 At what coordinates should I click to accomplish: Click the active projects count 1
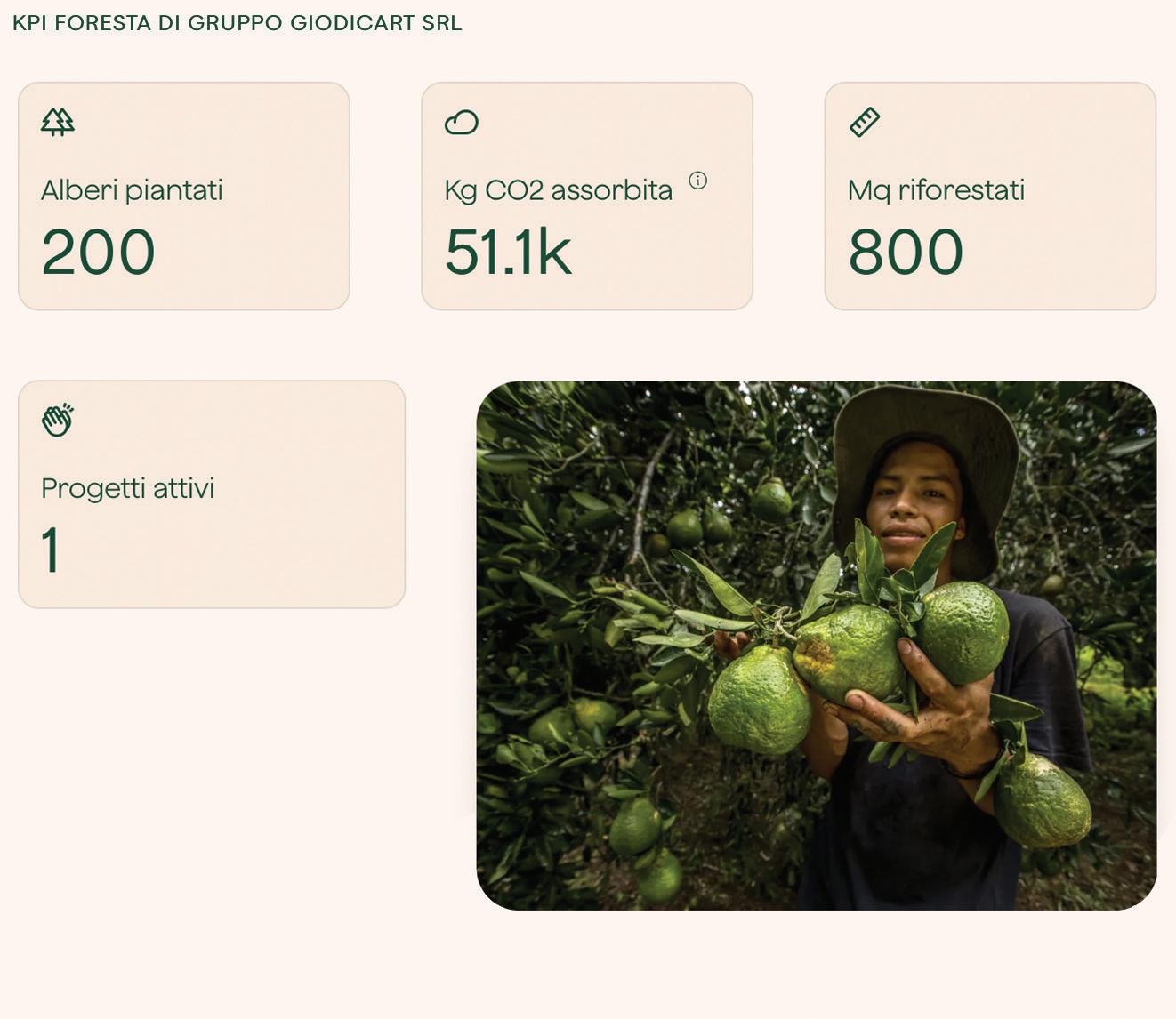point(51,550)
